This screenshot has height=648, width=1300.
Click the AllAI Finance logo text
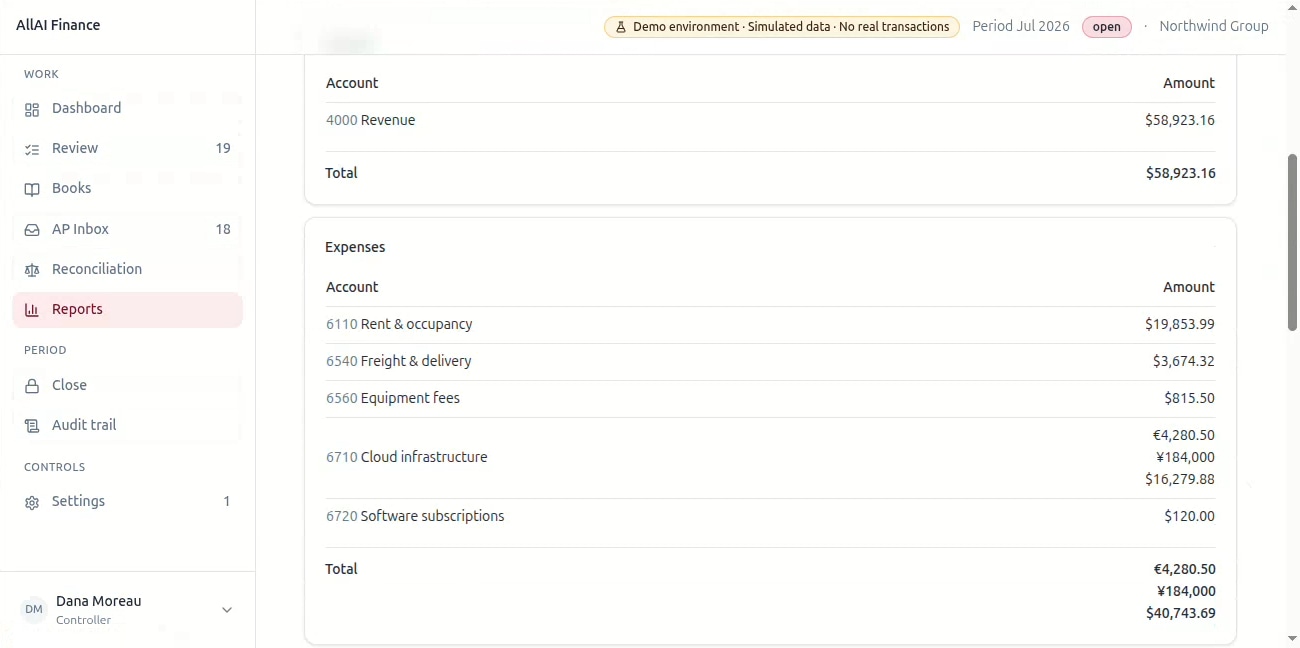coord(58,25)
